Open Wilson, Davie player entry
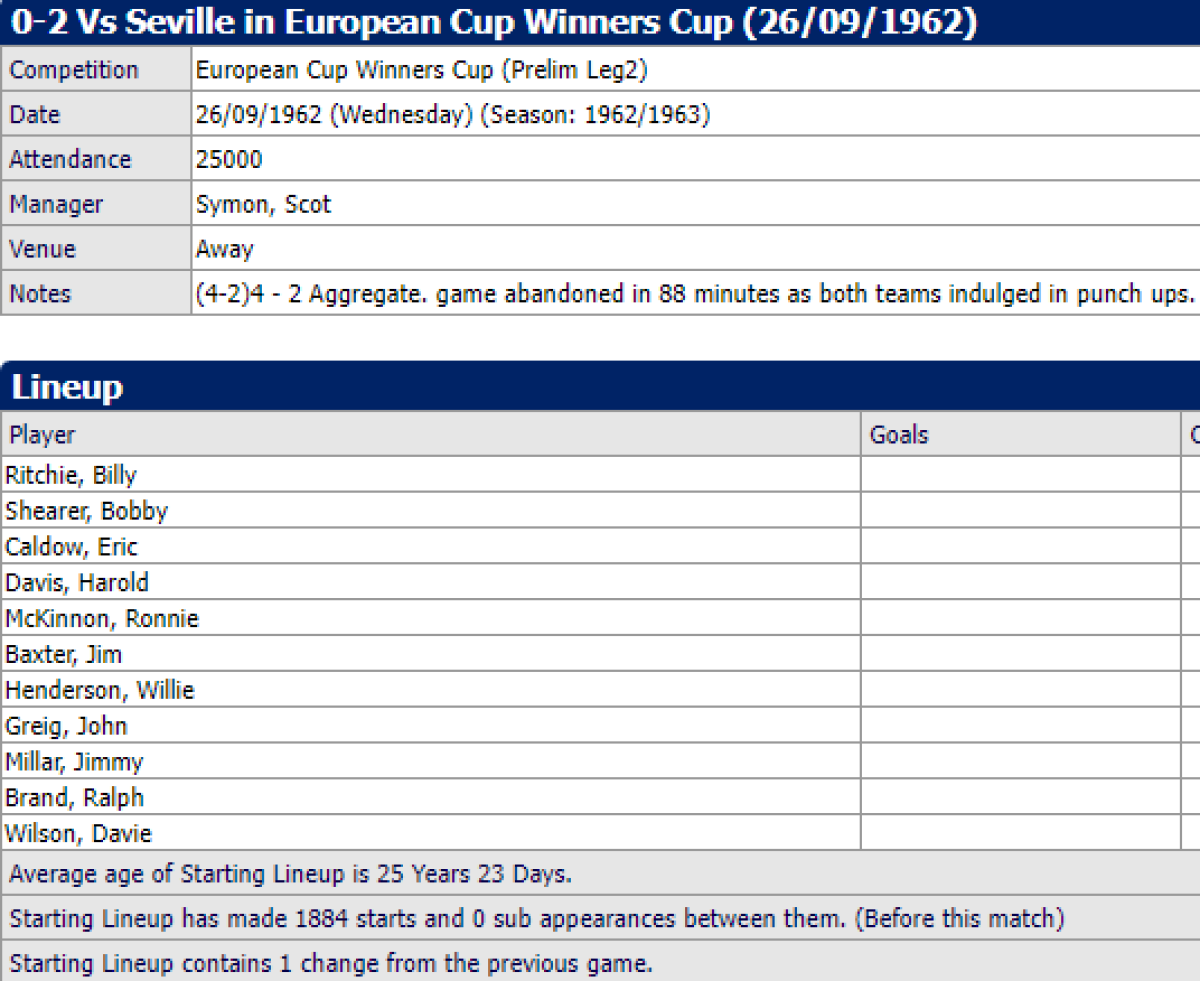 (x=78, y=833)
